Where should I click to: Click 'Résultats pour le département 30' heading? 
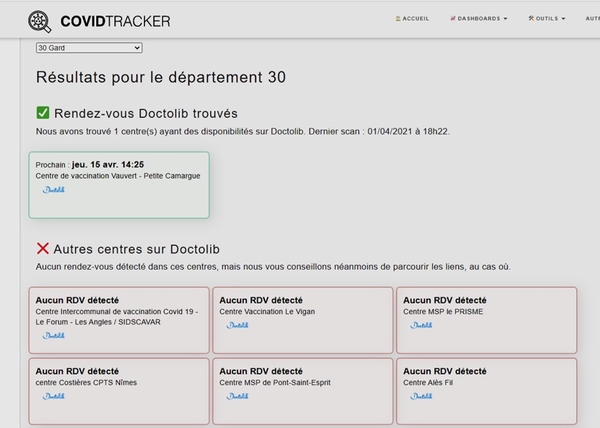[x=161, y=77]
